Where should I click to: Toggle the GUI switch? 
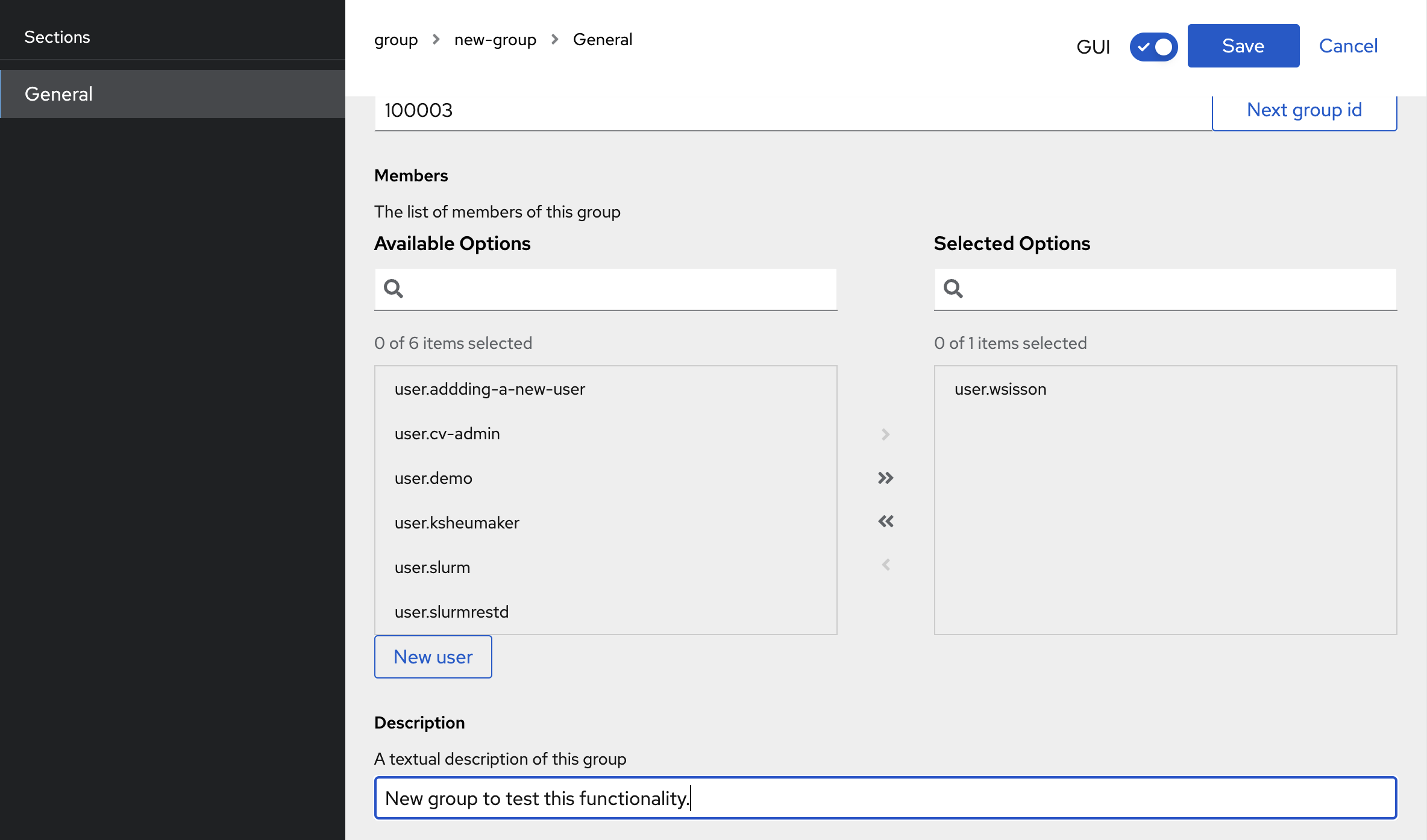(x=1153, y=46)
